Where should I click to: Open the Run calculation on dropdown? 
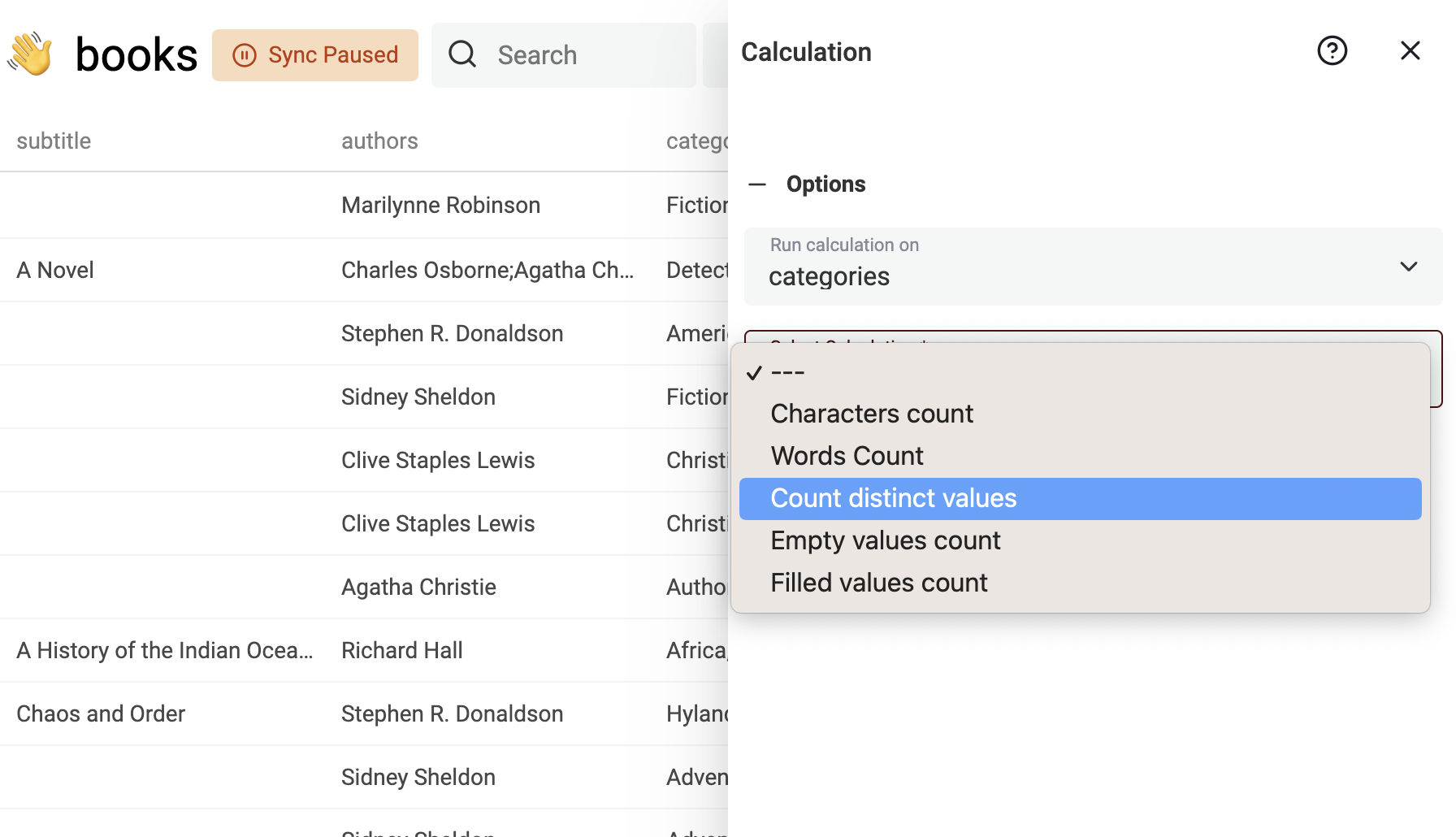[x=1093, y=267]
